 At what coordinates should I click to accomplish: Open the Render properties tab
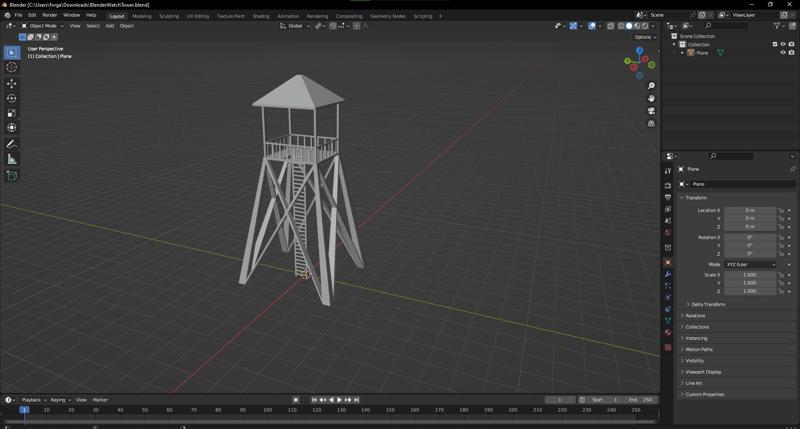coord(668,186)
